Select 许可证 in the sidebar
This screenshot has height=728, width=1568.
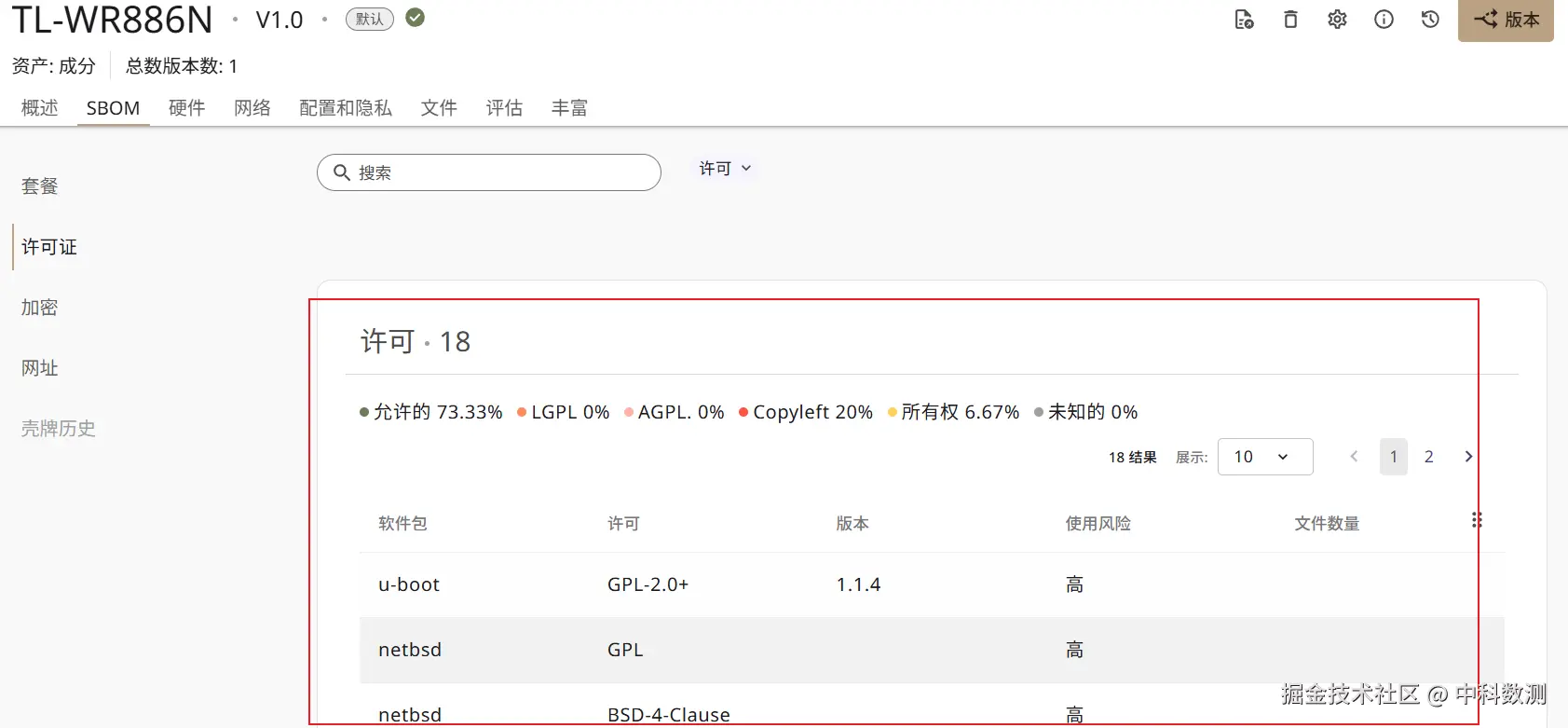49,247
